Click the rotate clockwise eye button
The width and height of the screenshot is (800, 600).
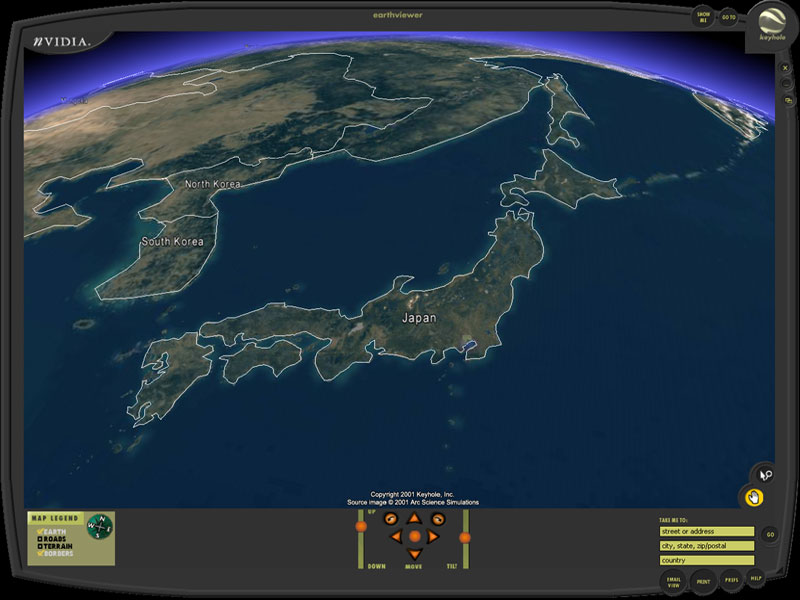tap(437, 519)
